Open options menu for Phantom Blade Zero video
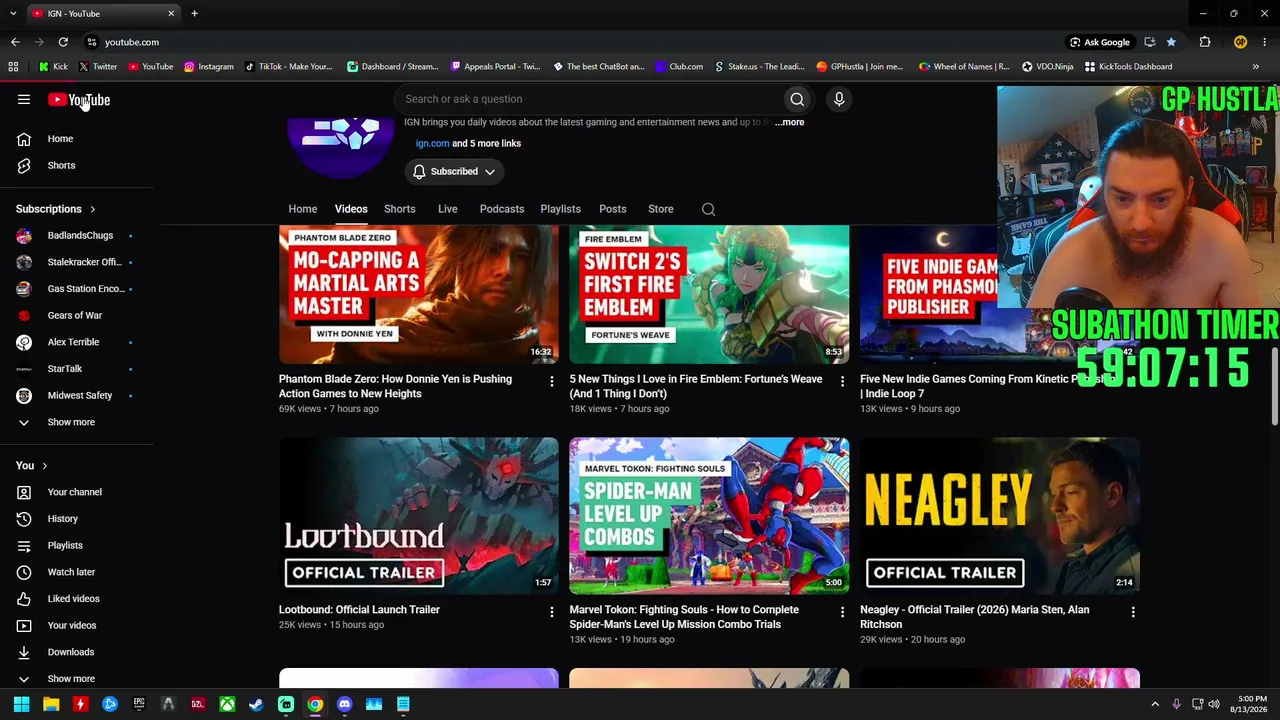 point(552,381)
